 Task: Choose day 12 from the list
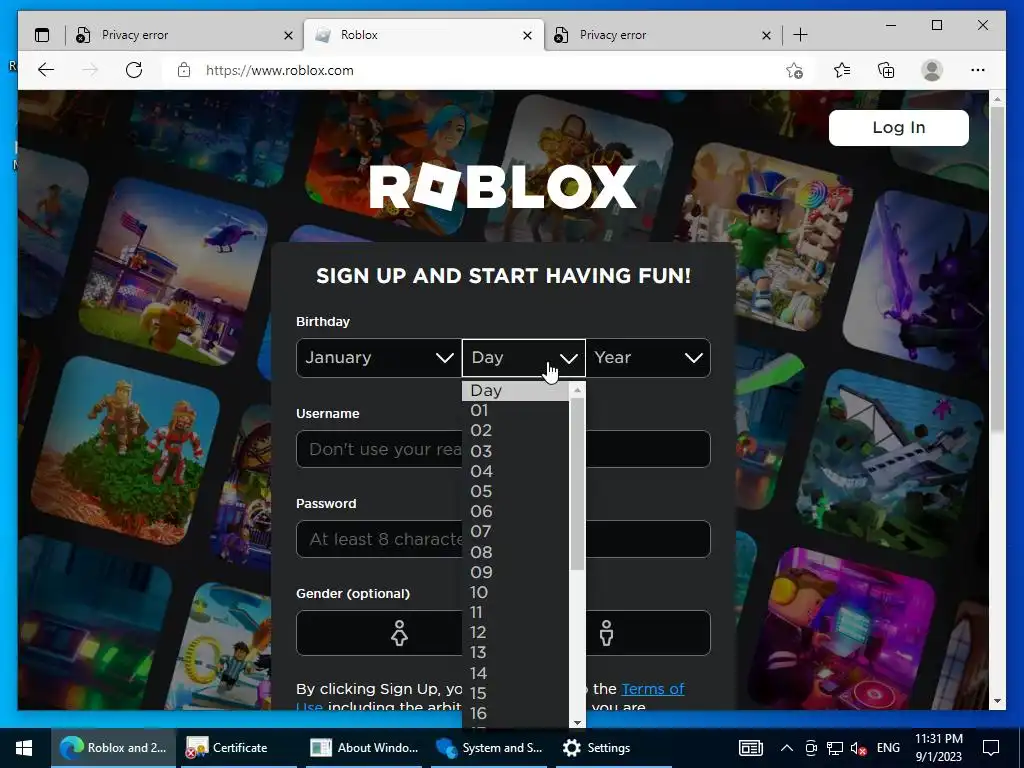[x=516, y=633]
